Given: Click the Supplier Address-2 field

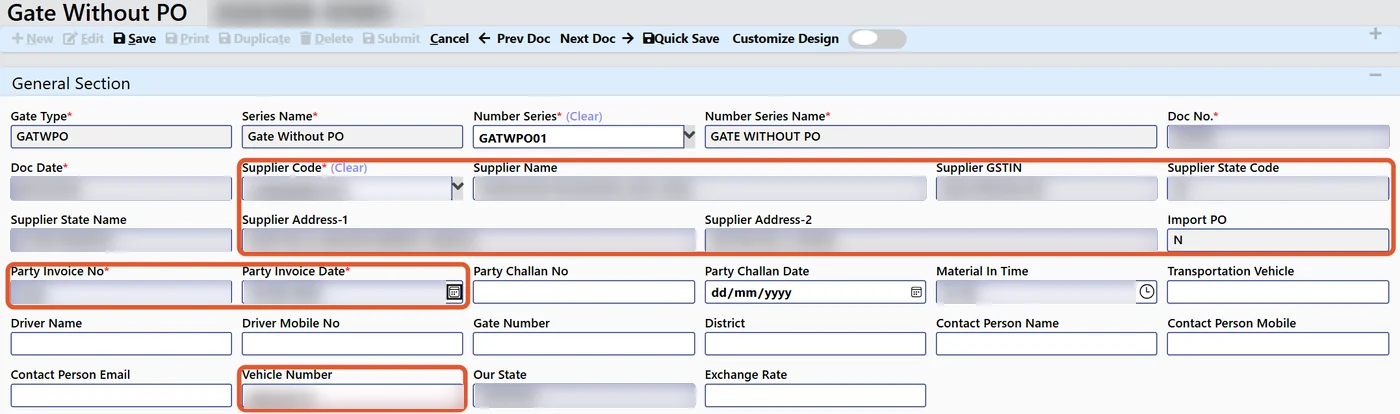Looking at the screenshot, I should tap(931, 240).
